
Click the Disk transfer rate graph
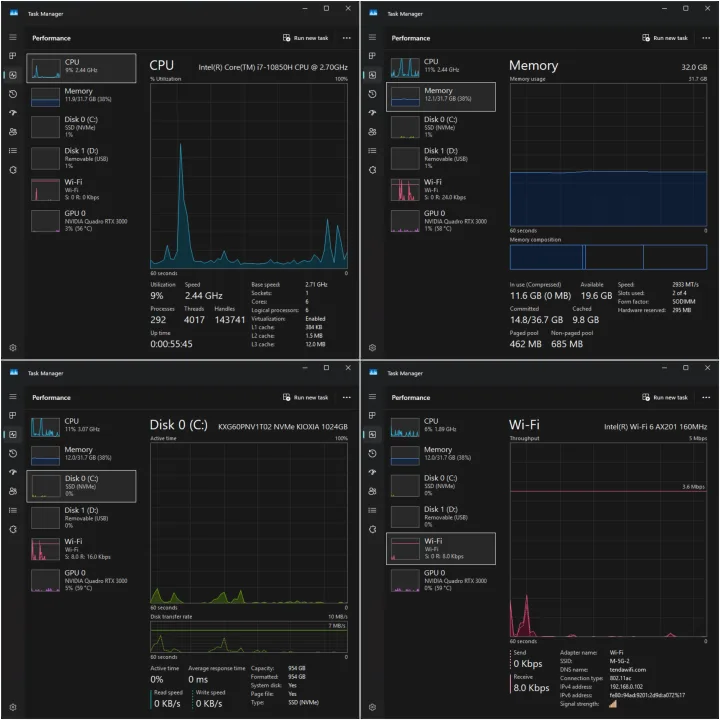tap(249, 637)
